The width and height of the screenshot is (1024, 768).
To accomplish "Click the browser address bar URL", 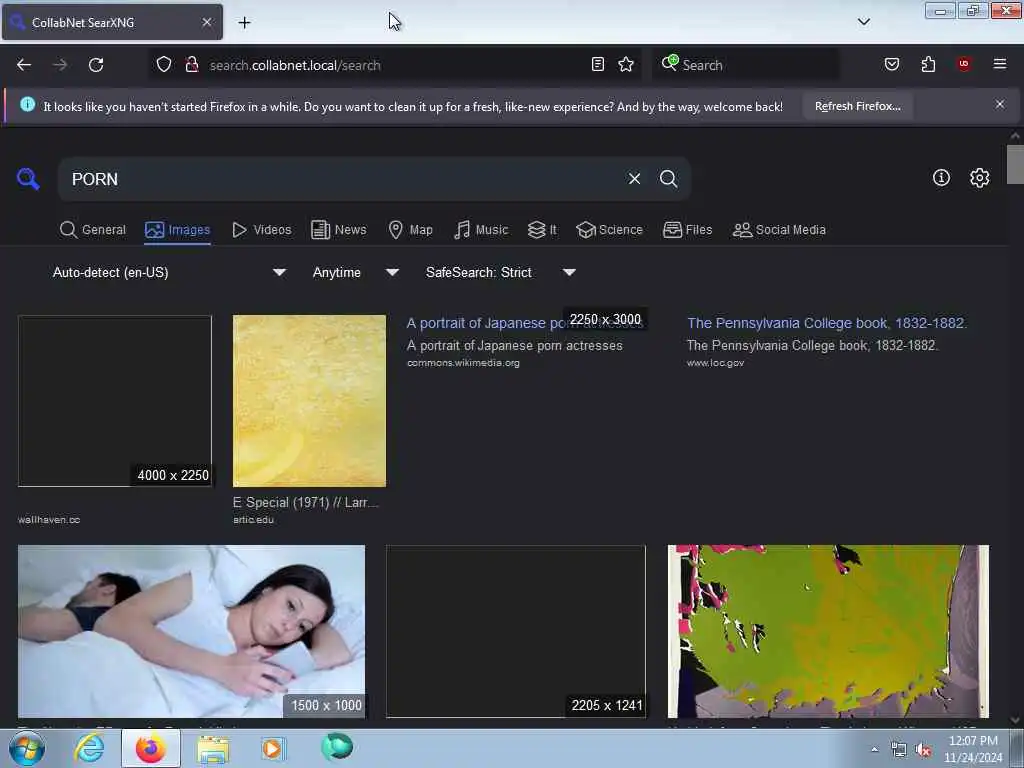I will click(295, 65).
